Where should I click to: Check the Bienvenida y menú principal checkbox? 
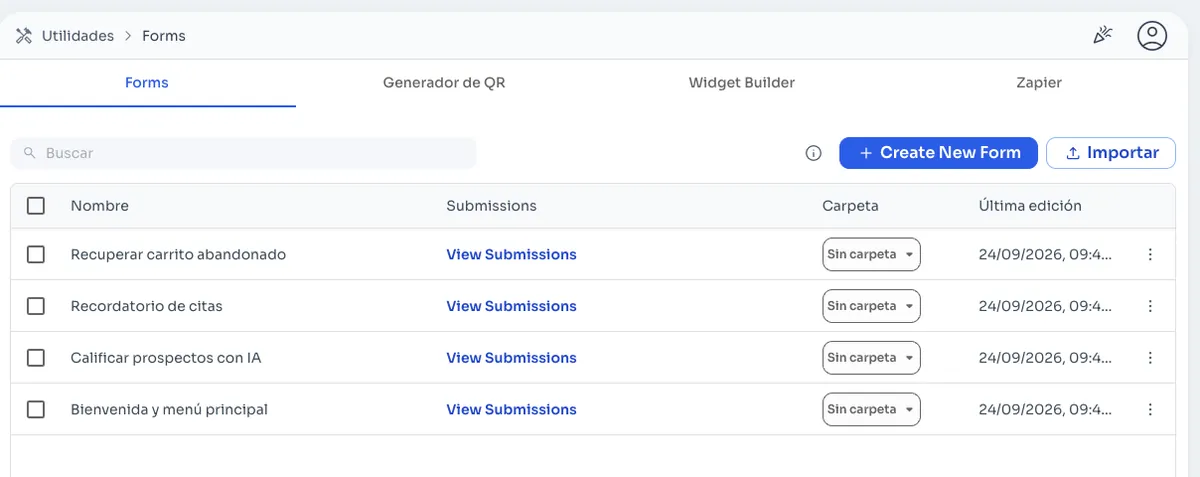click(36, 409)
